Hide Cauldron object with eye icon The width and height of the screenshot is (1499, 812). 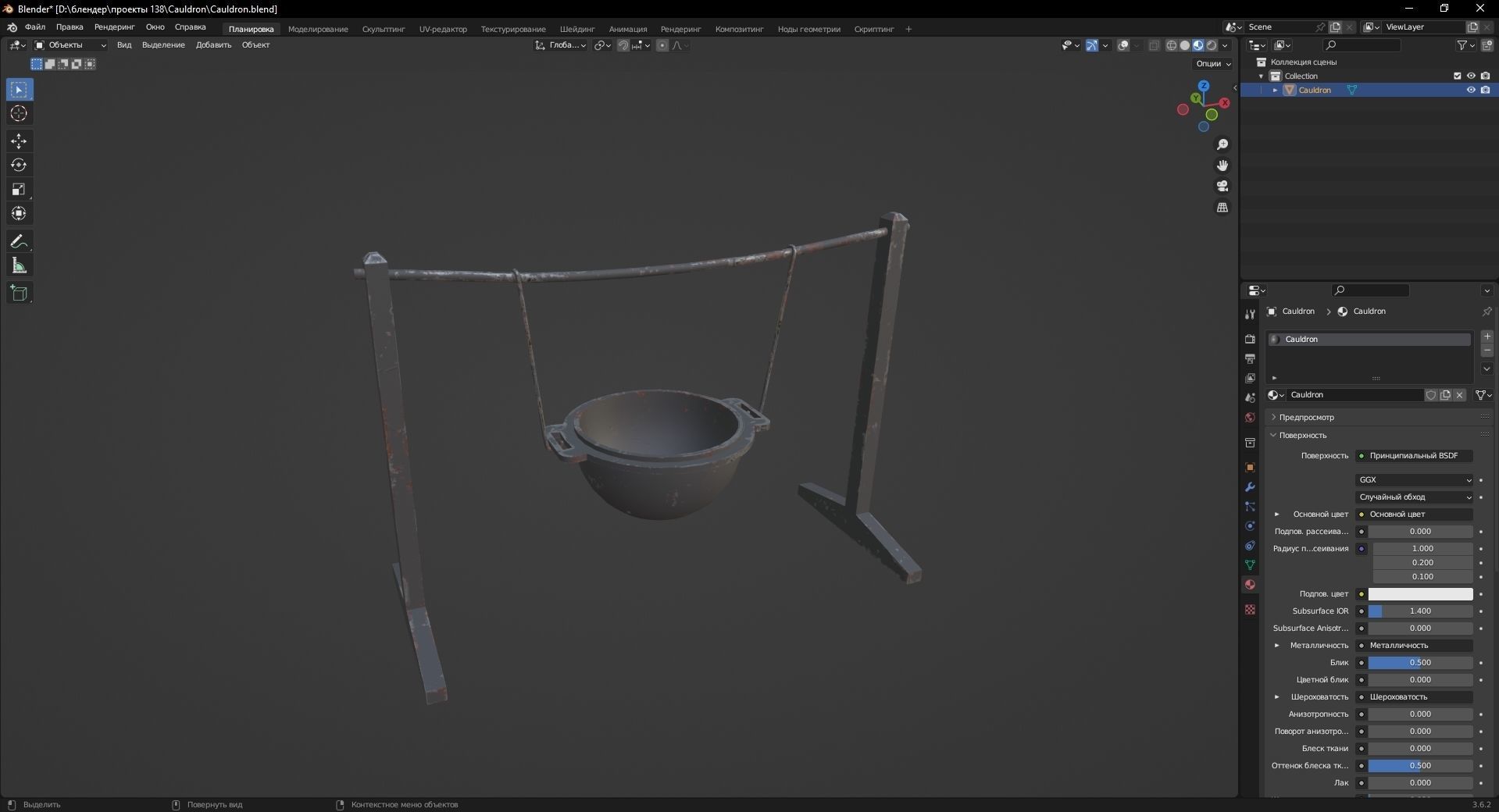(1471, 90)
